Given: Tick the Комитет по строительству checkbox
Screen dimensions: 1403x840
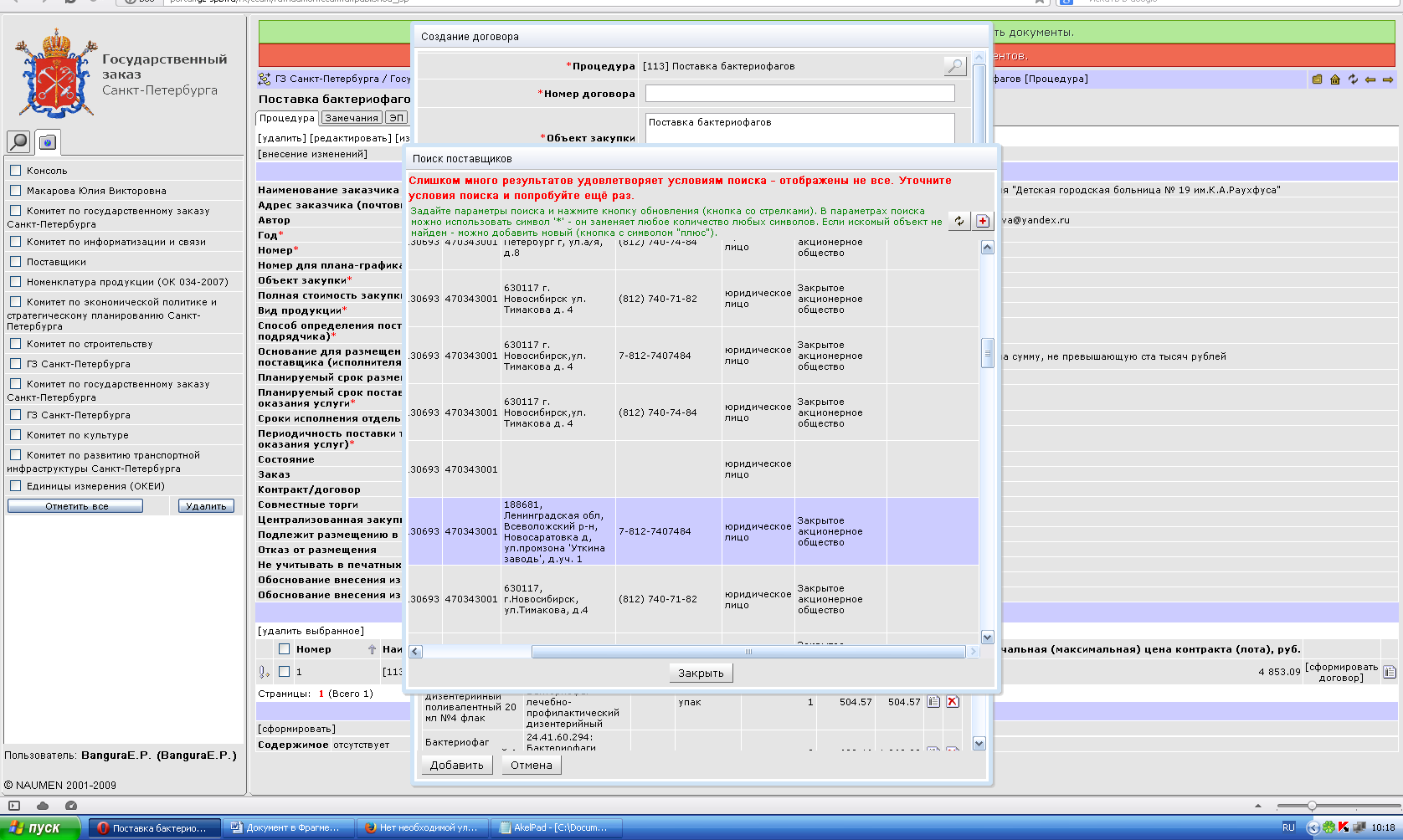Looking at the screenshot, I should click(x=15, y=343).
